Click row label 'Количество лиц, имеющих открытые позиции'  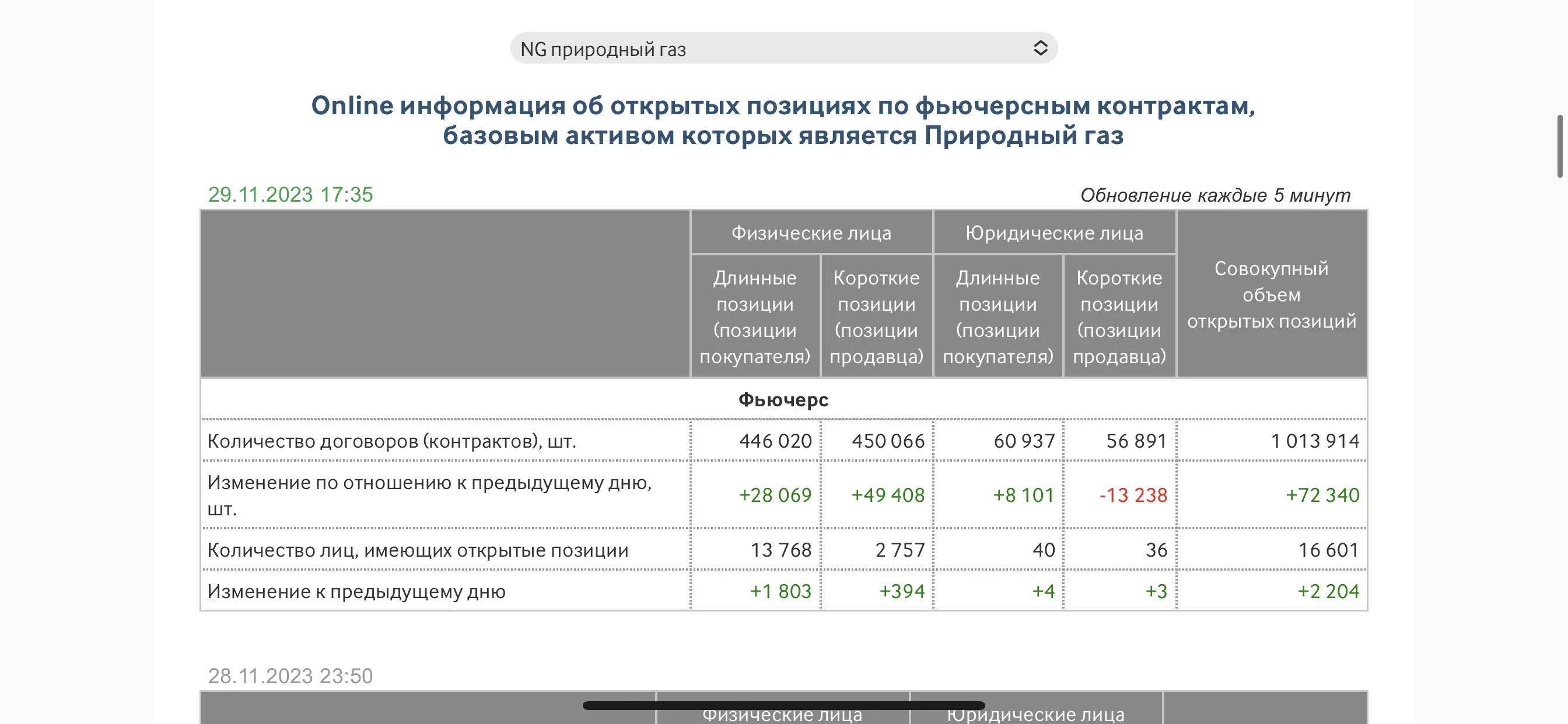(418, 550)
